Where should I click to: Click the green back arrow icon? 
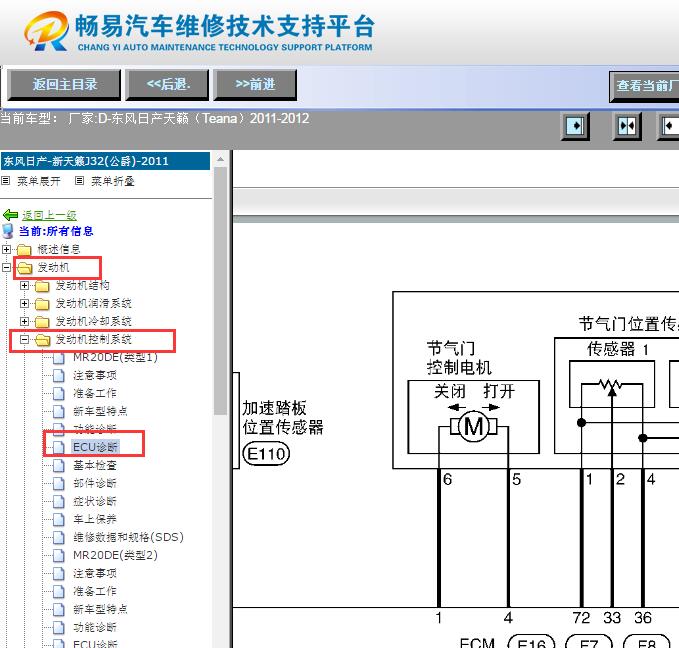[10, 215]
